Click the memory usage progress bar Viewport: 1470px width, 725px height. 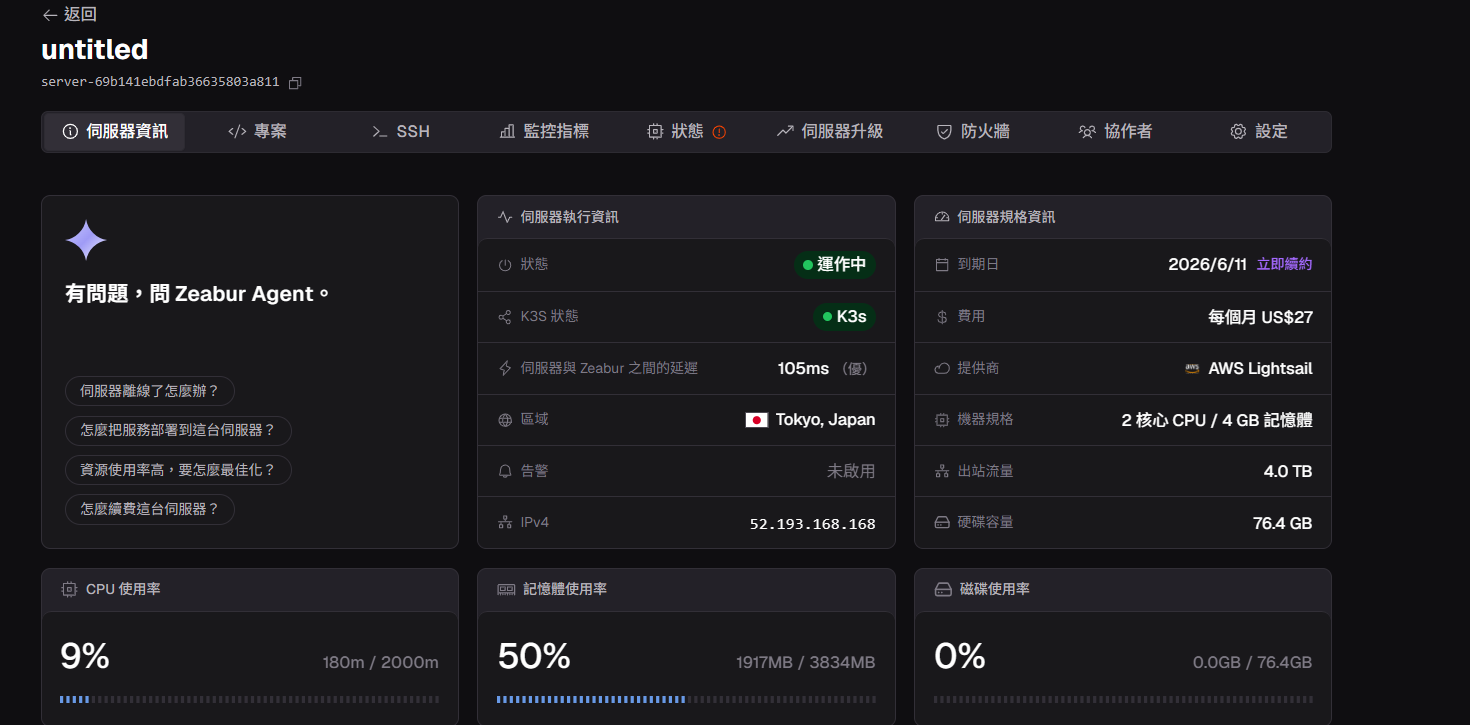(686, 700)
